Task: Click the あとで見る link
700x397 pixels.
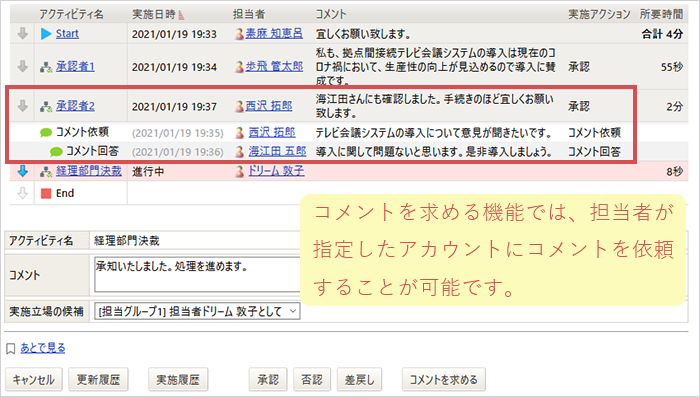Action: [x=43, y=348]
